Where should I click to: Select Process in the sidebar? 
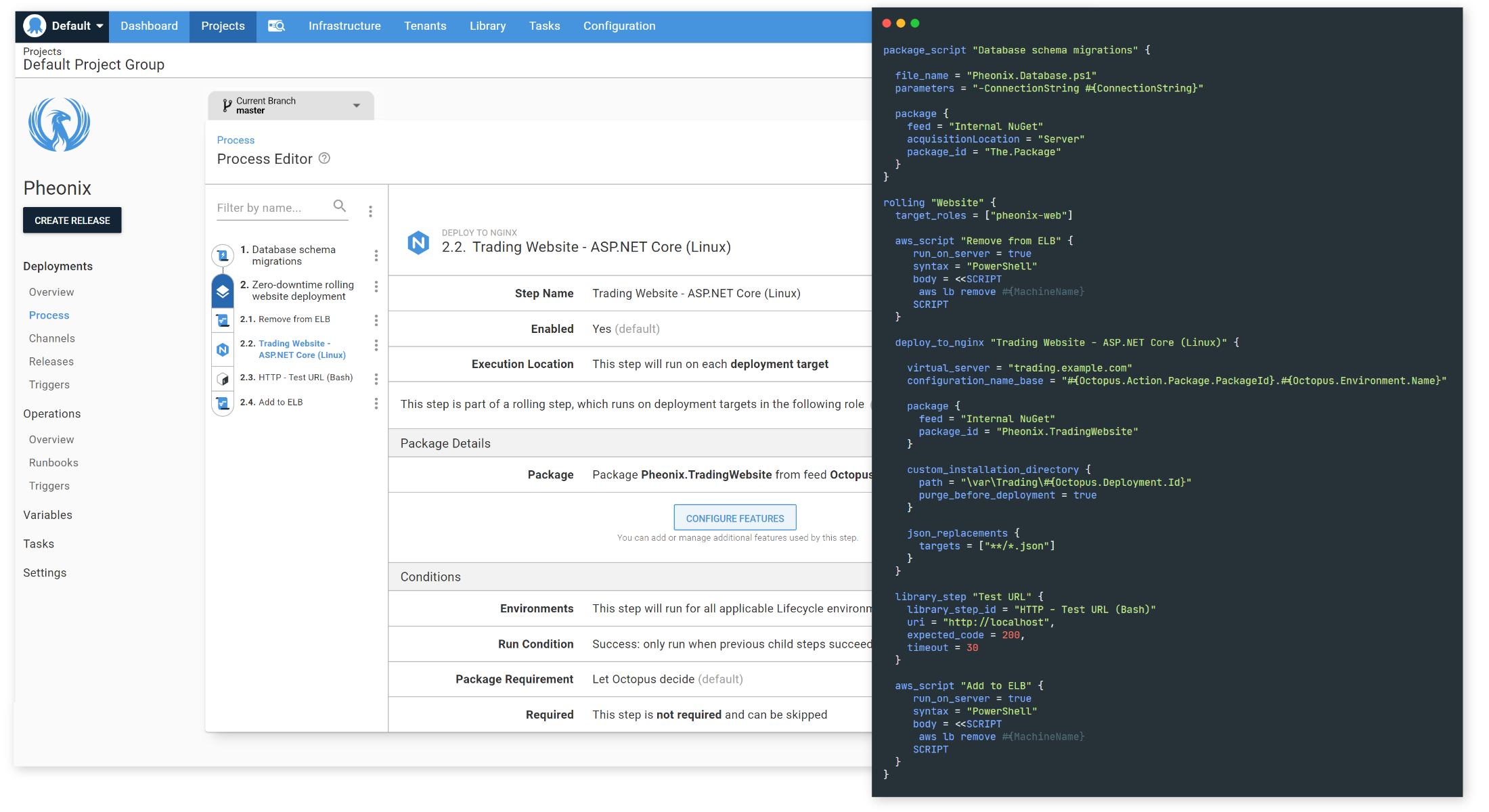49,315
